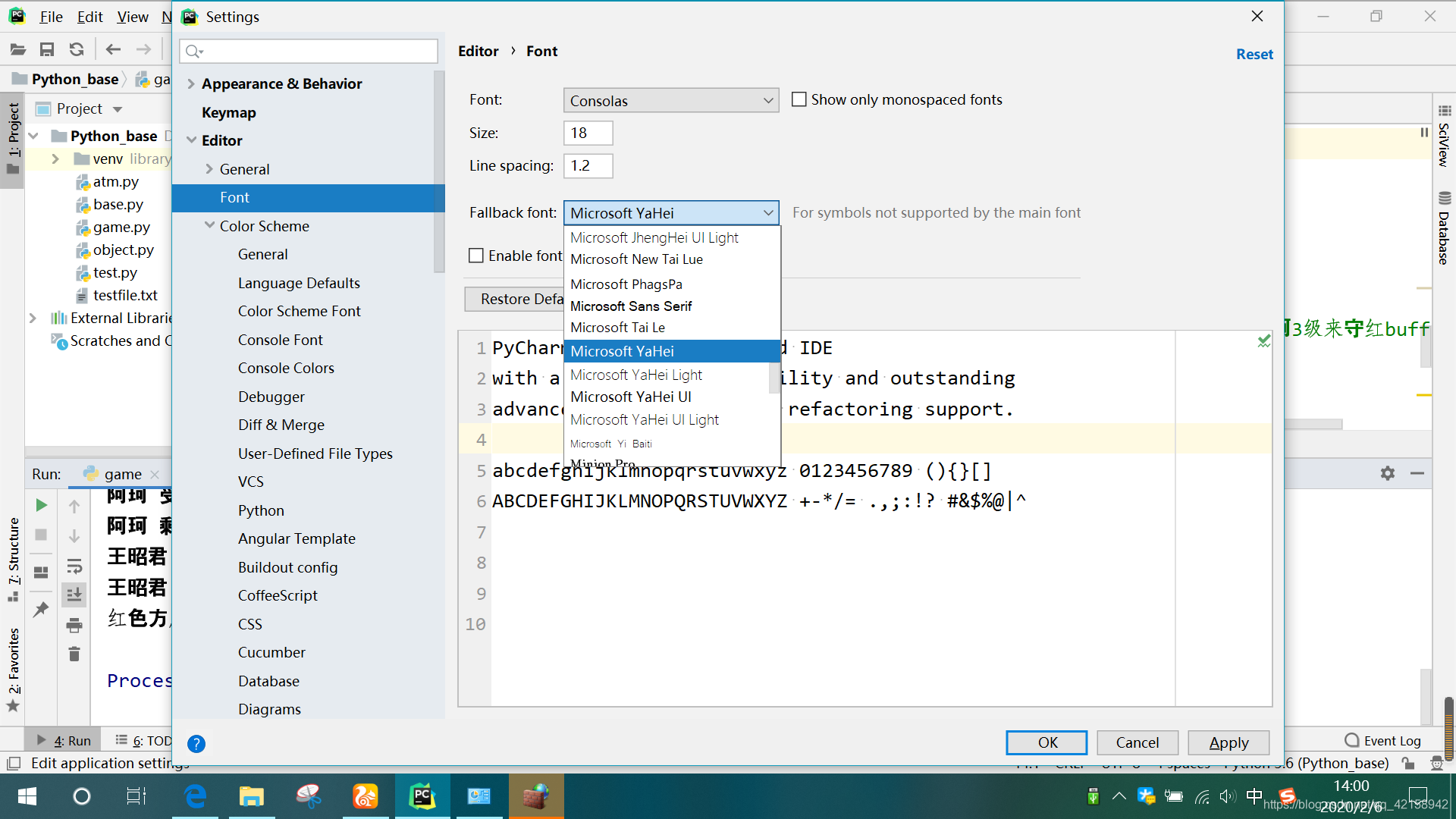Open the File menu
Image resolution: width=1456 pixels, height=819 pixels.
[x=51, y=17]
